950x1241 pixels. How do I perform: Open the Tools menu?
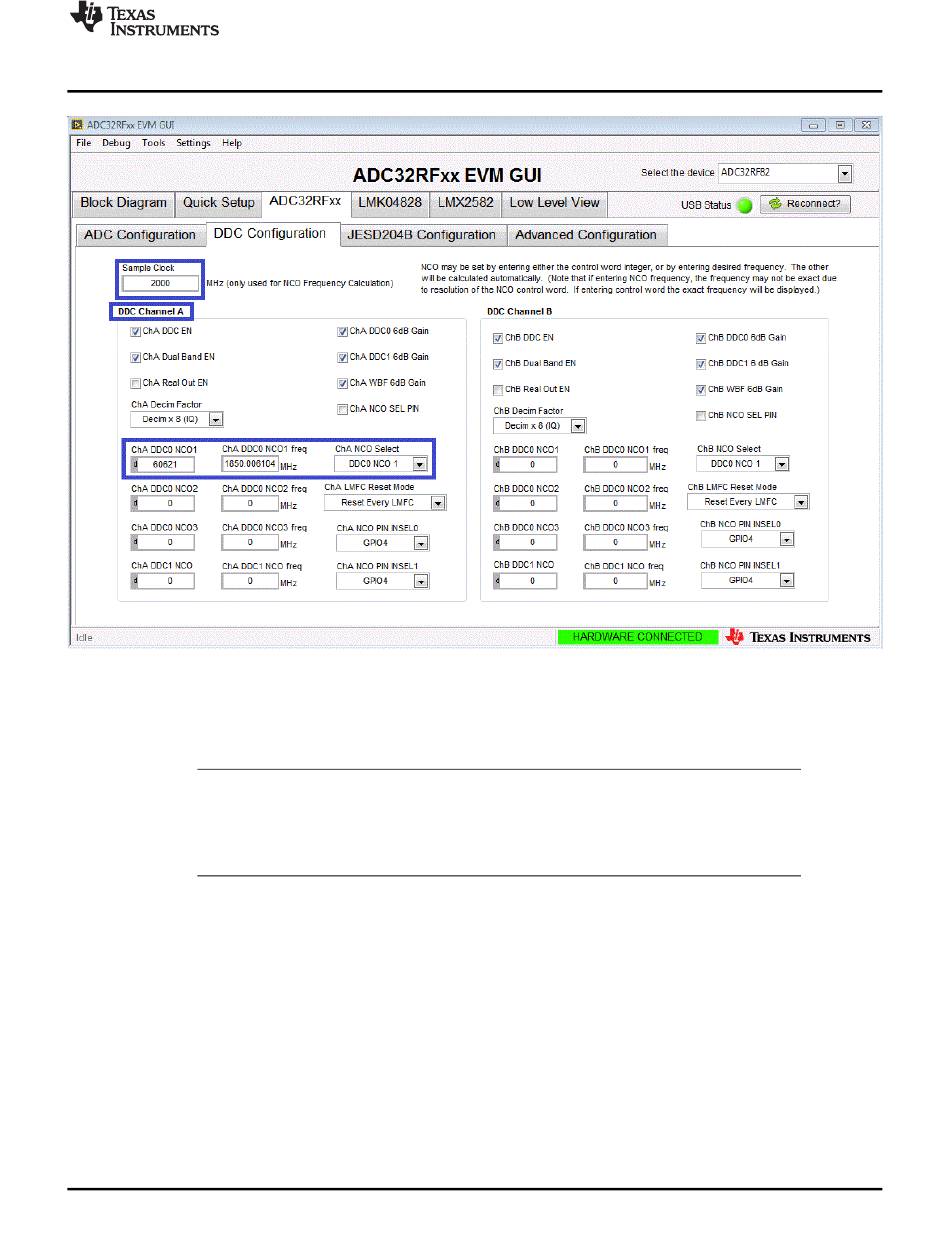click(x=153, y=143)
